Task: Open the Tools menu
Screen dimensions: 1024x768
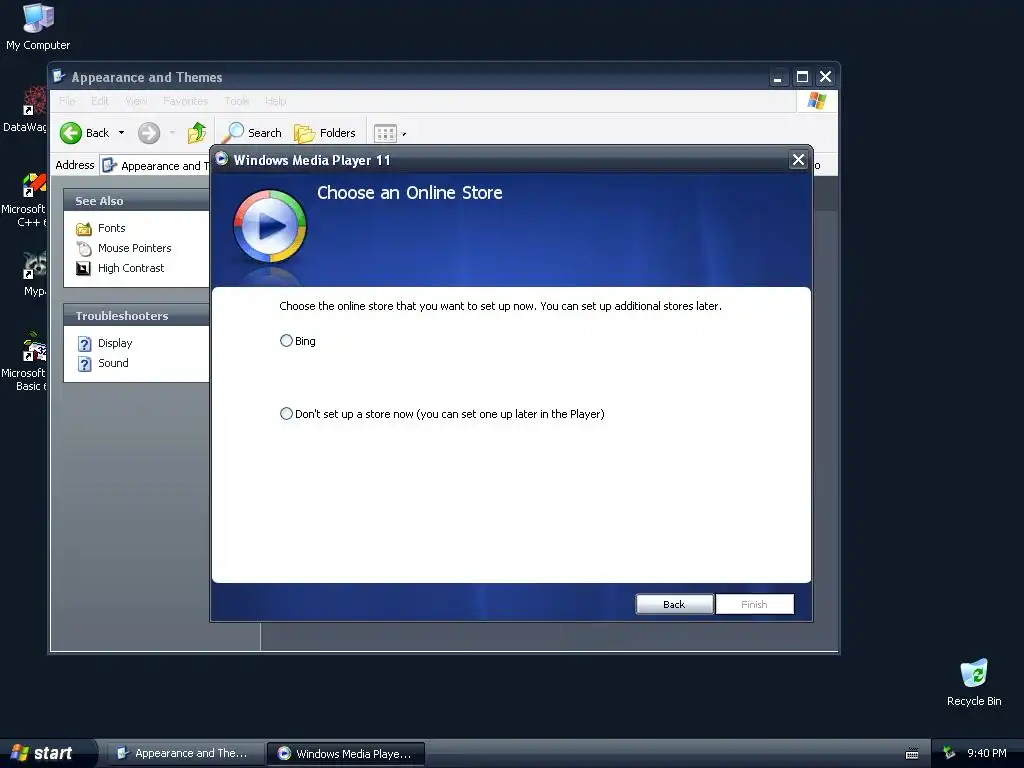Action: [x=236, y=101]
